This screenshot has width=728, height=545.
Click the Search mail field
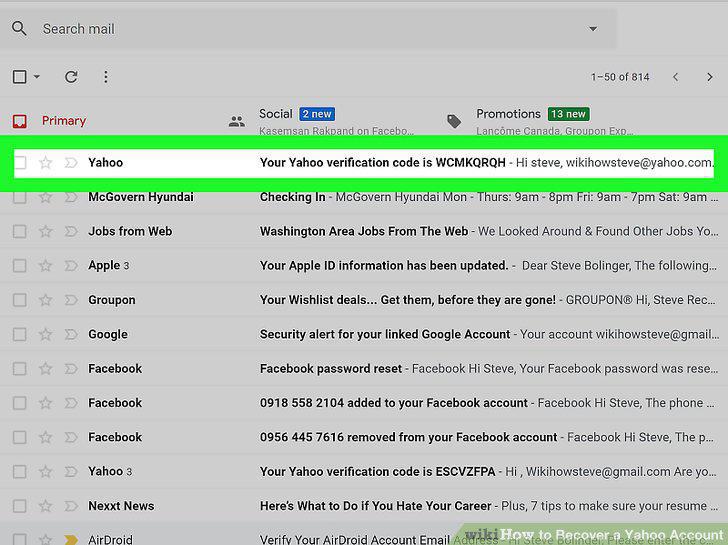[x=306, y=29]
